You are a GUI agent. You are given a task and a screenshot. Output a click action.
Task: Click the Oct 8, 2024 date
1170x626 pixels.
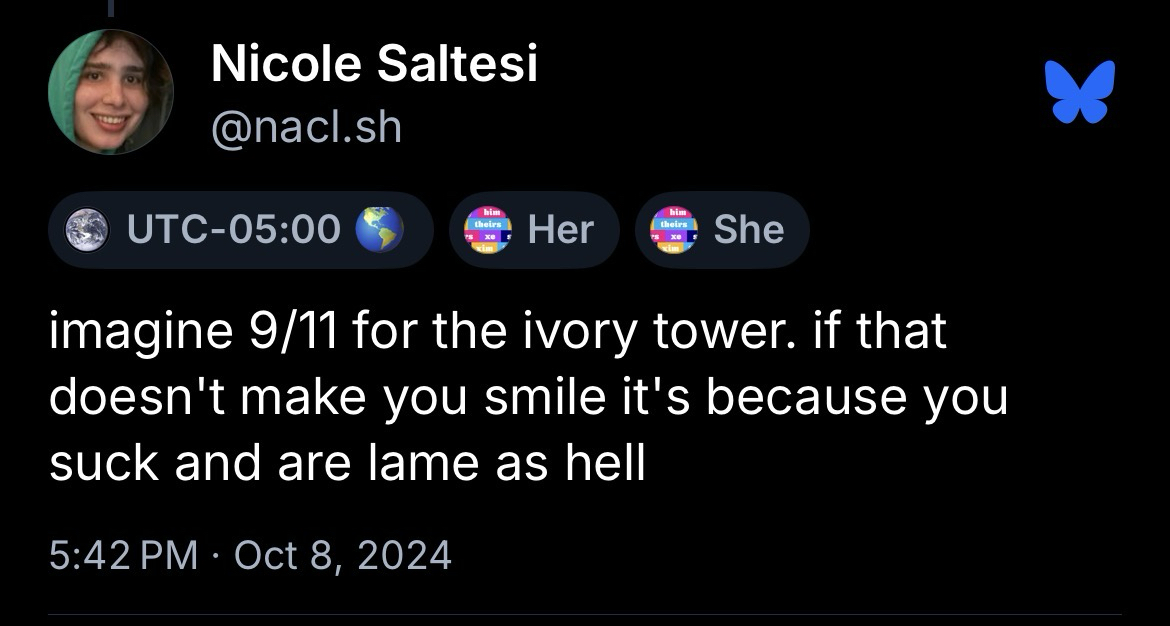[342, 554]
